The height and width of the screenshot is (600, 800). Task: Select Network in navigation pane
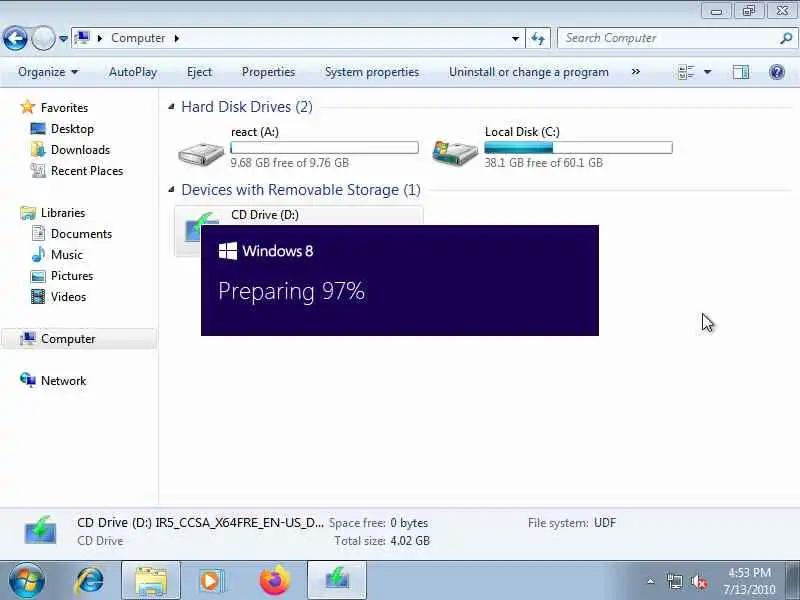click(x=64, y=381)
